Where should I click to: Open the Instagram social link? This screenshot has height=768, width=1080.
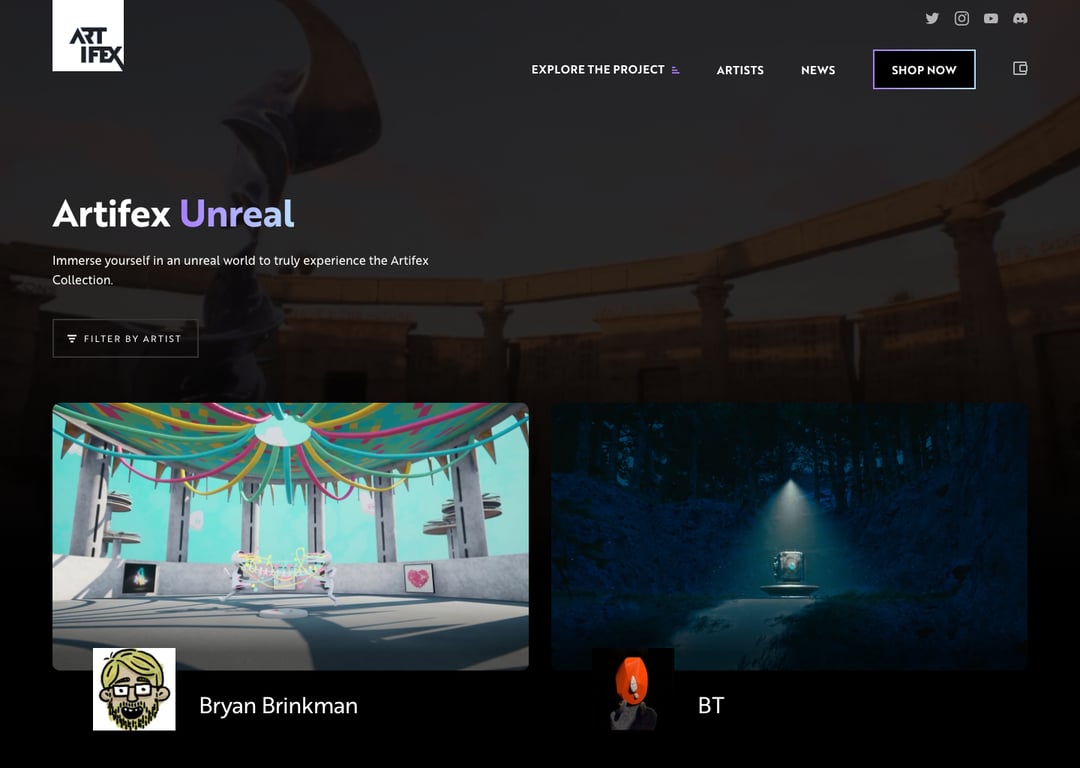[962, 19]
